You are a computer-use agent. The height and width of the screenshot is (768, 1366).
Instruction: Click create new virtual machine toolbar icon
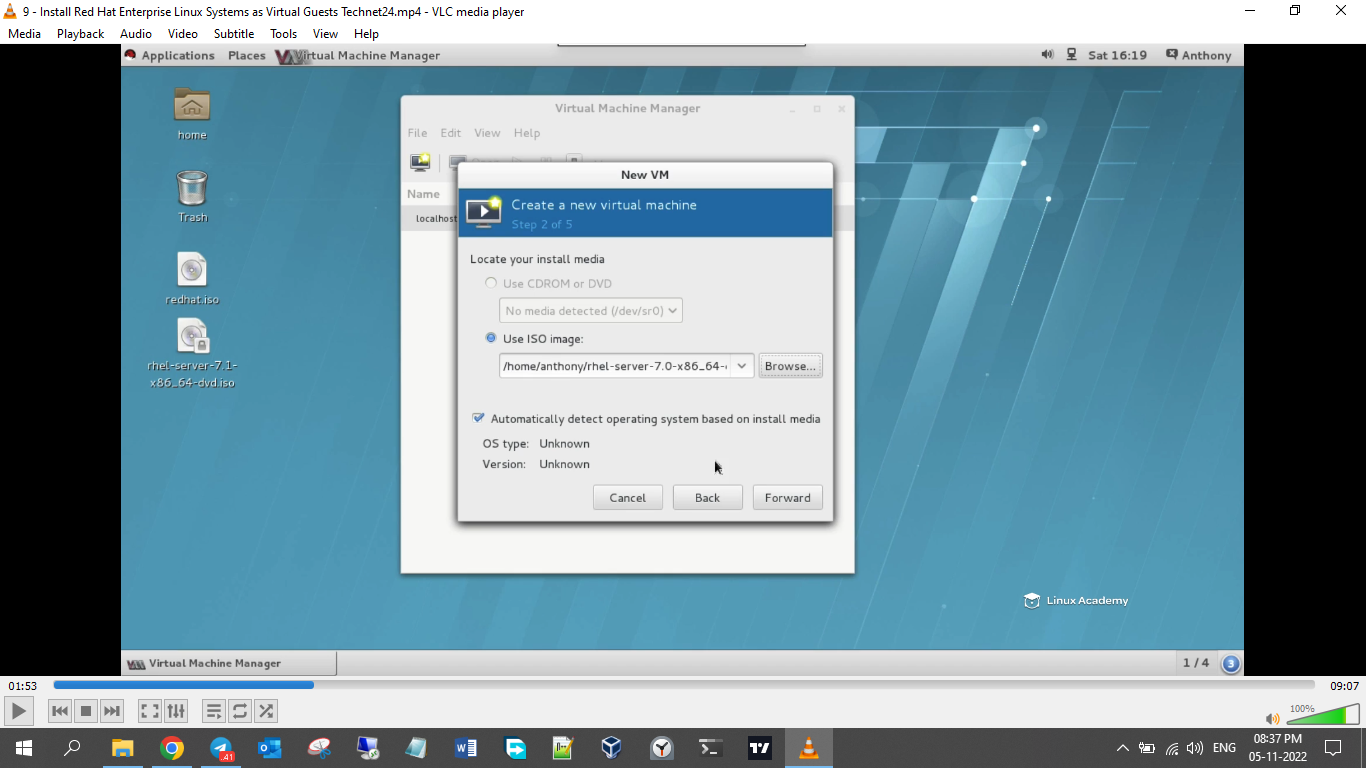[x=420, y=162]
